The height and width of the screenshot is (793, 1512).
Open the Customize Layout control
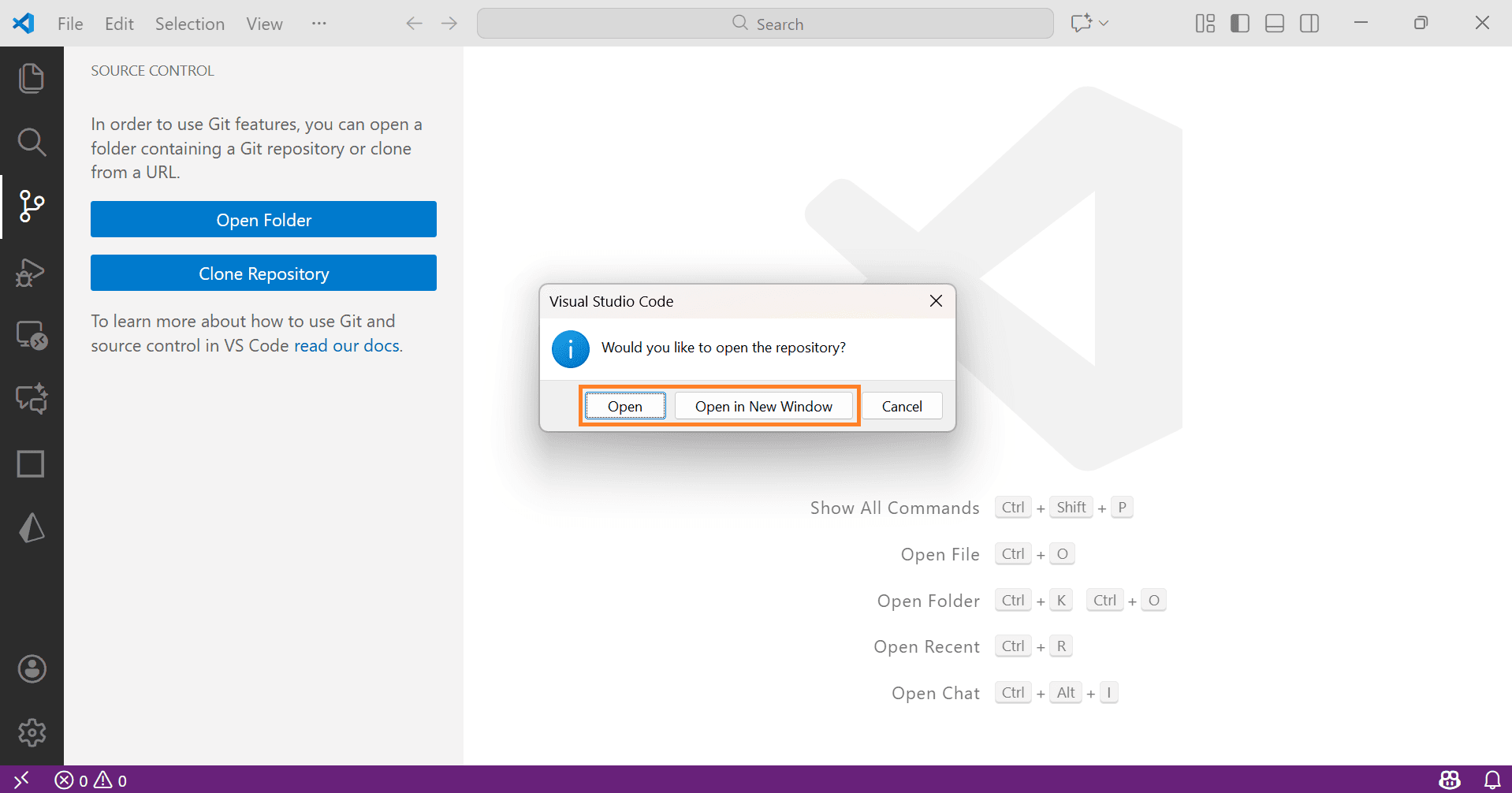pos(1205,23)
